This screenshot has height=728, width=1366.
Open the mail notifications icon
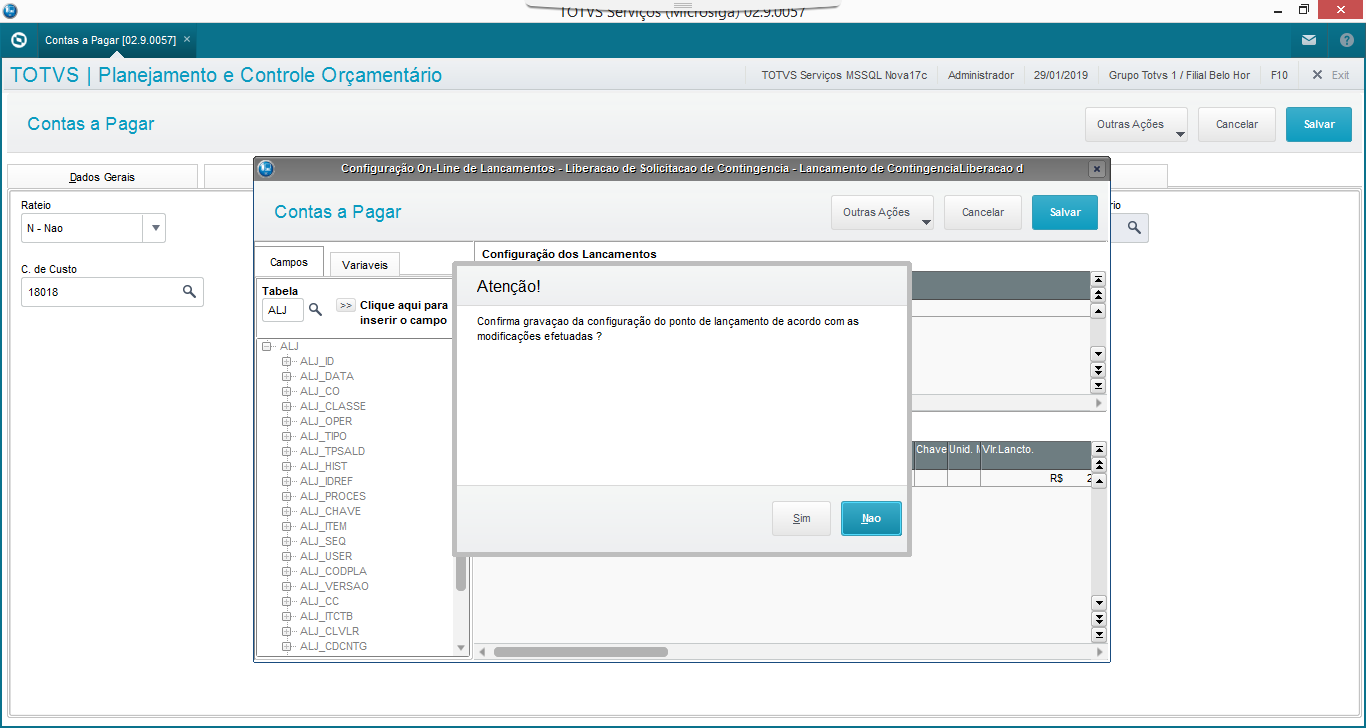1309,40
